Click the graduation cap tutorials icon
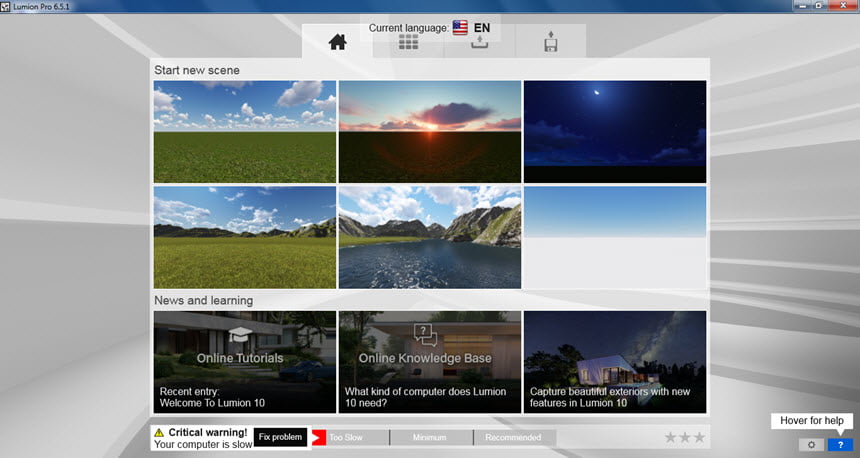860x458 pixels. pos(240,335)
